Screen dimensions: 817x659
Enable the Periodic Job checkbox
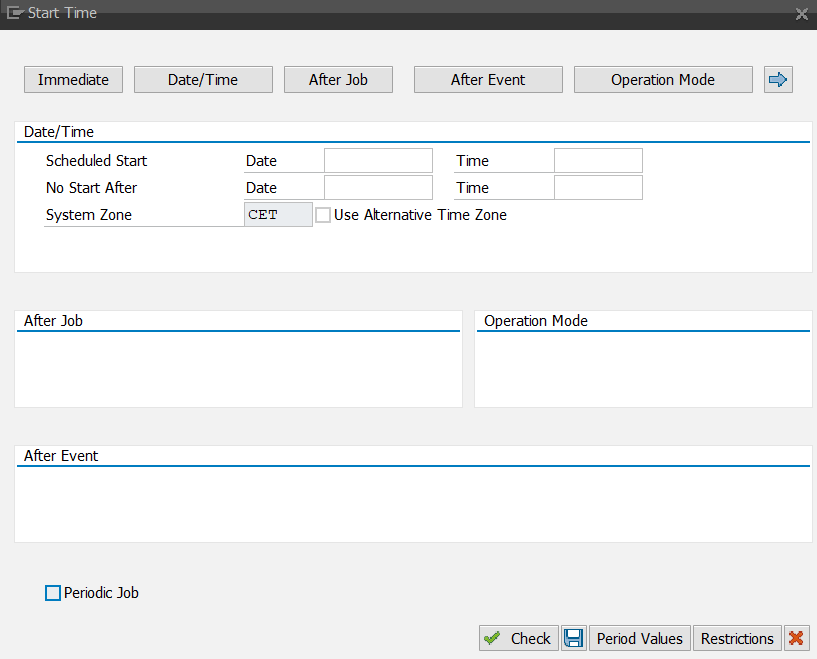(52, 592)
